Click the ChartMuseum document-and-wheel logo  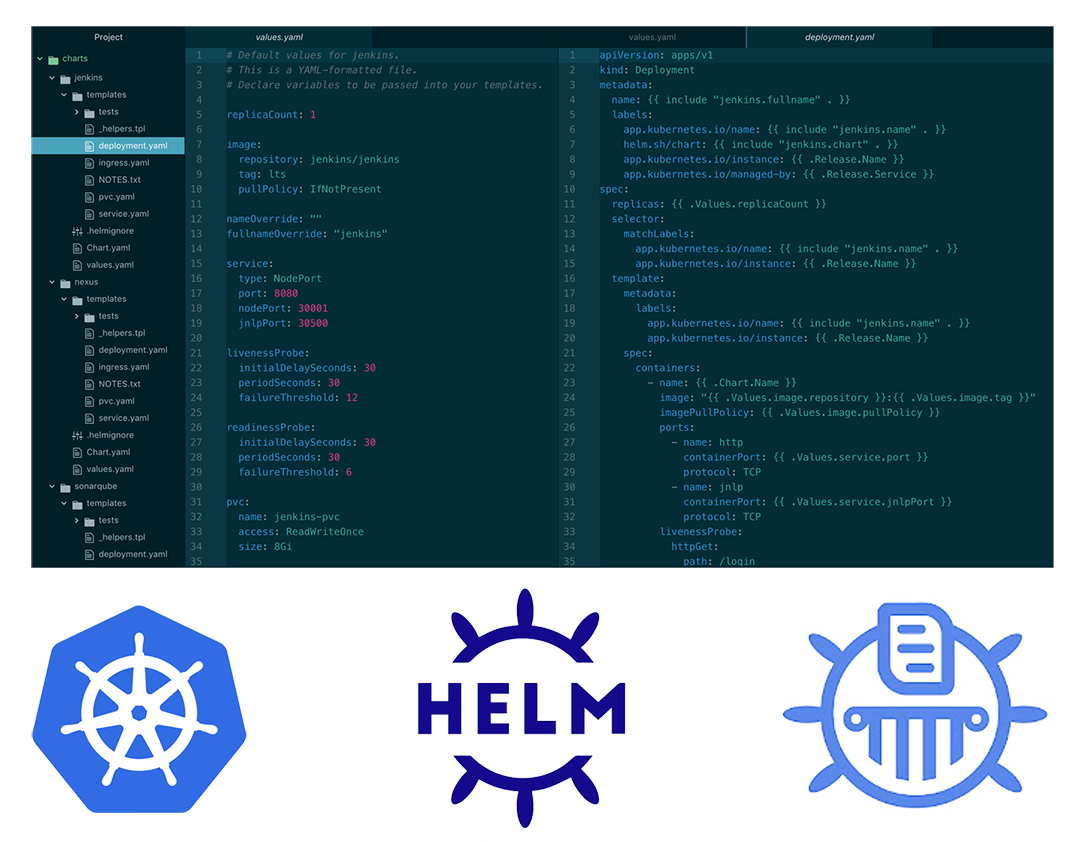[x=915, y=704]
